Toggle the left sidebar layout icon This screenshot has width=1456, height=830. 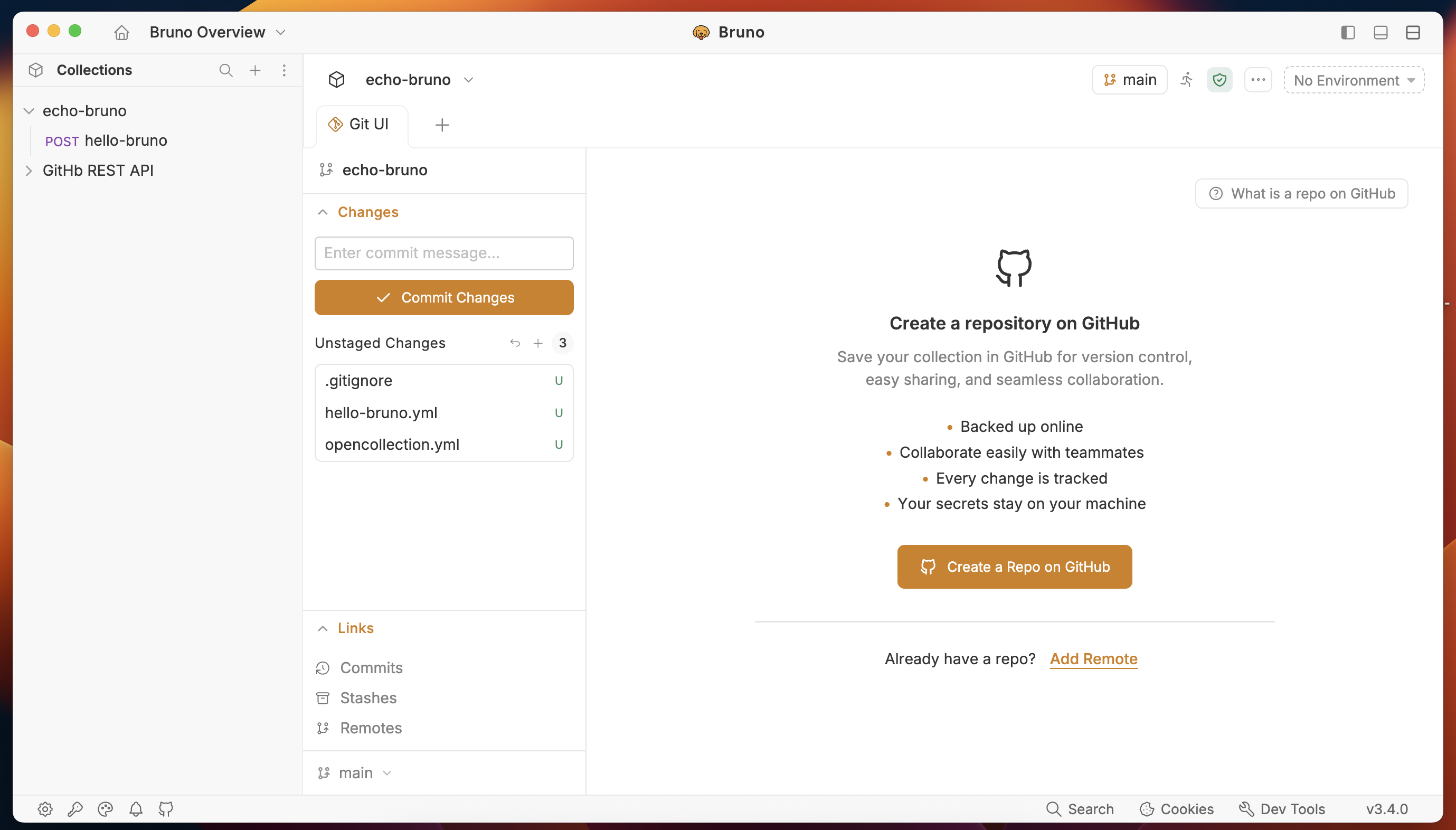click(x=1348, y=33)
